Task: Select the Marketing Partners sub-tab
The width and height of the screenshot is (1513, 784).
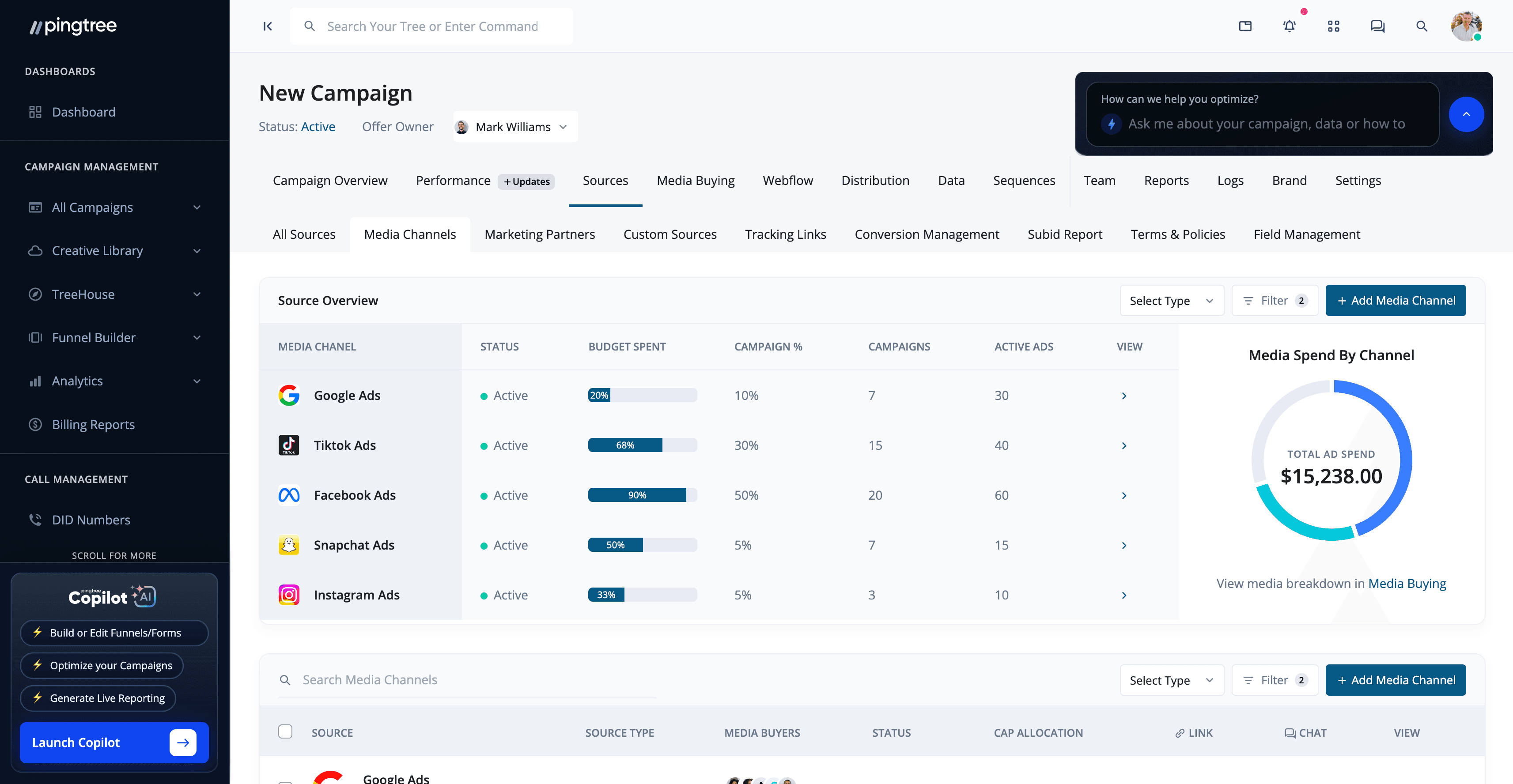Action: tap(539, 234)
